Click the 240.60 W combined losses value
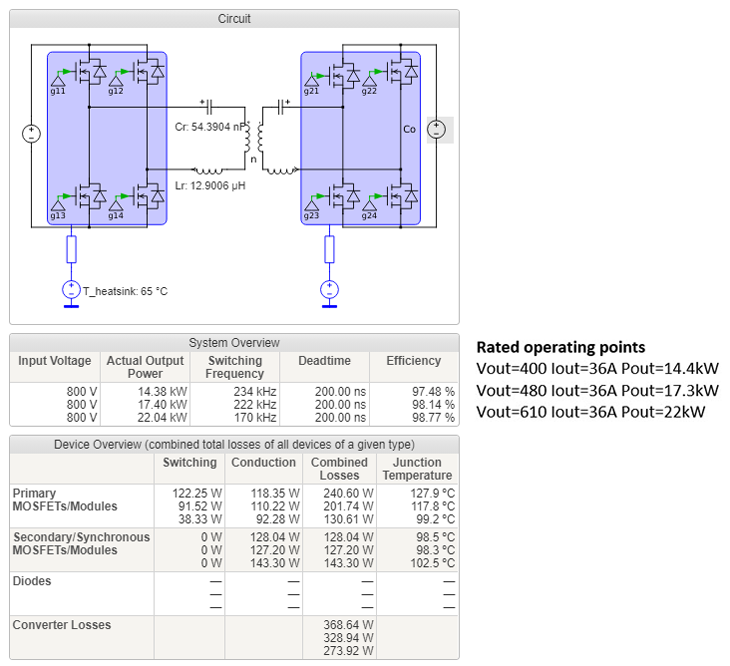730x666 pixels. [x=348, y=493]
